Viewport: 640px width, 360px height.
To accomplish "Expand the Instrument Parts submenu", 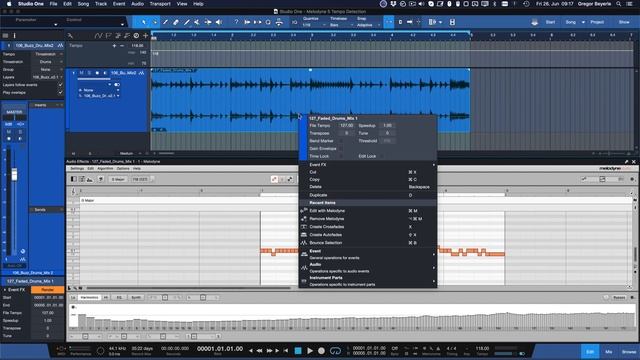I will pos(433,281).
